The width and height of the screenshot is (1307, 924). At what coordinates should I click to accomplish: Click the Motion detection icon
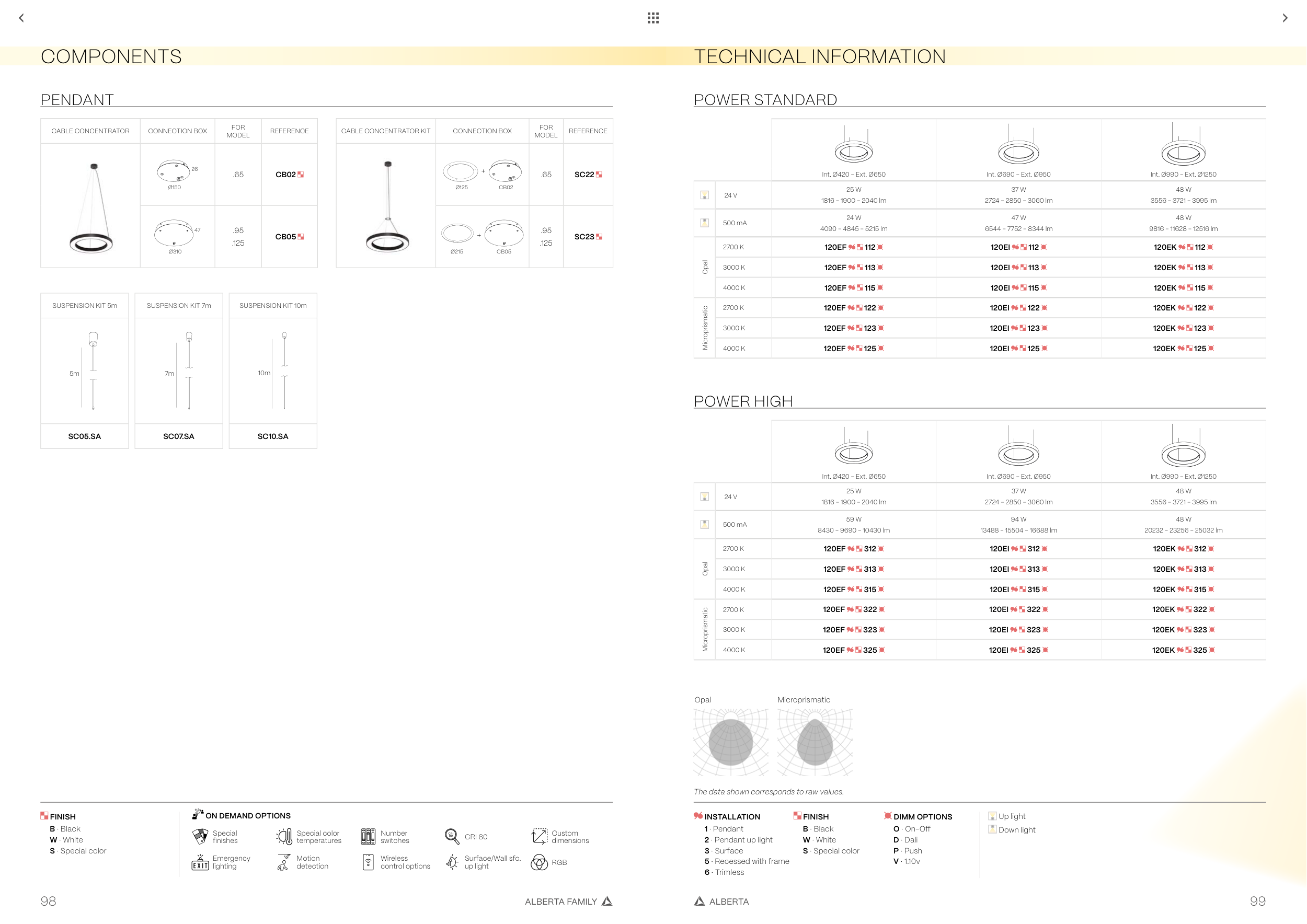coord(283,862)
